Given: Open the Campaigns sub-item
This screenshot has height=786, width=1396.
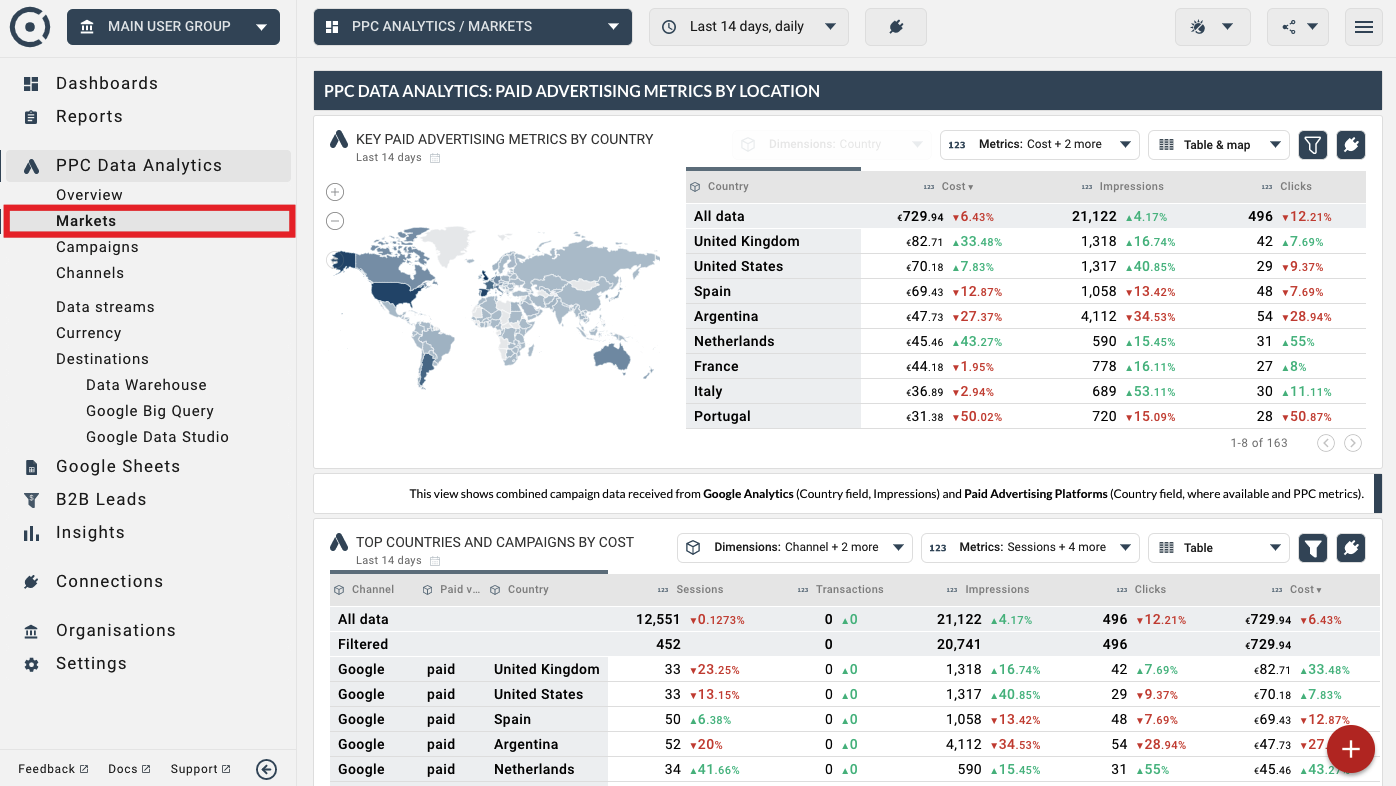Looking at the screenshot, I should 97,247.
